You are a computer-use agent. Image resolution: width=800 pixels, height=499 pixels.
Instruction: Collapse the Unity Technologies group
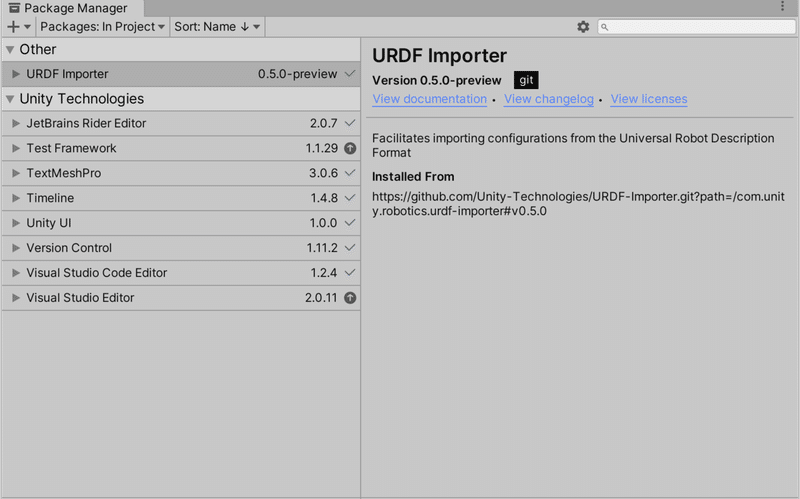10,99
